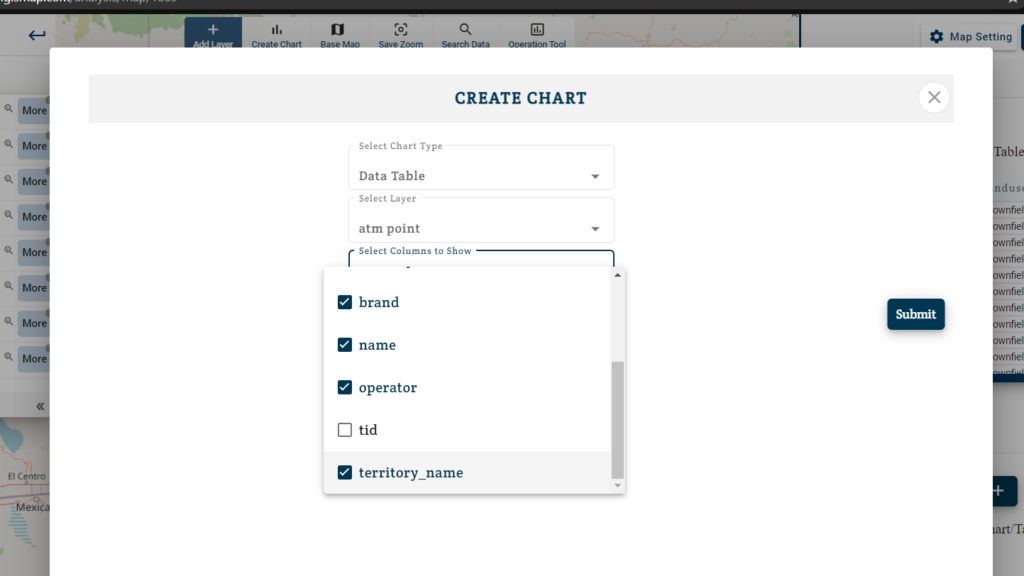The height and width of the screenshot is (576, 1024).
Task: Select the Base Map icon
Action: (x=338, y=30)
